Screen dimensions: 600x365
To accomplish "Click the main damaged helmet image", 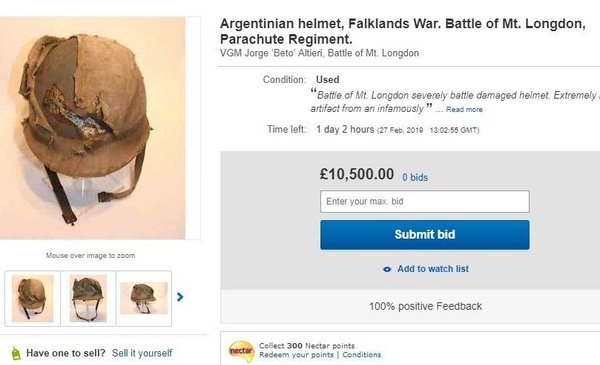I will pos(92,128).
